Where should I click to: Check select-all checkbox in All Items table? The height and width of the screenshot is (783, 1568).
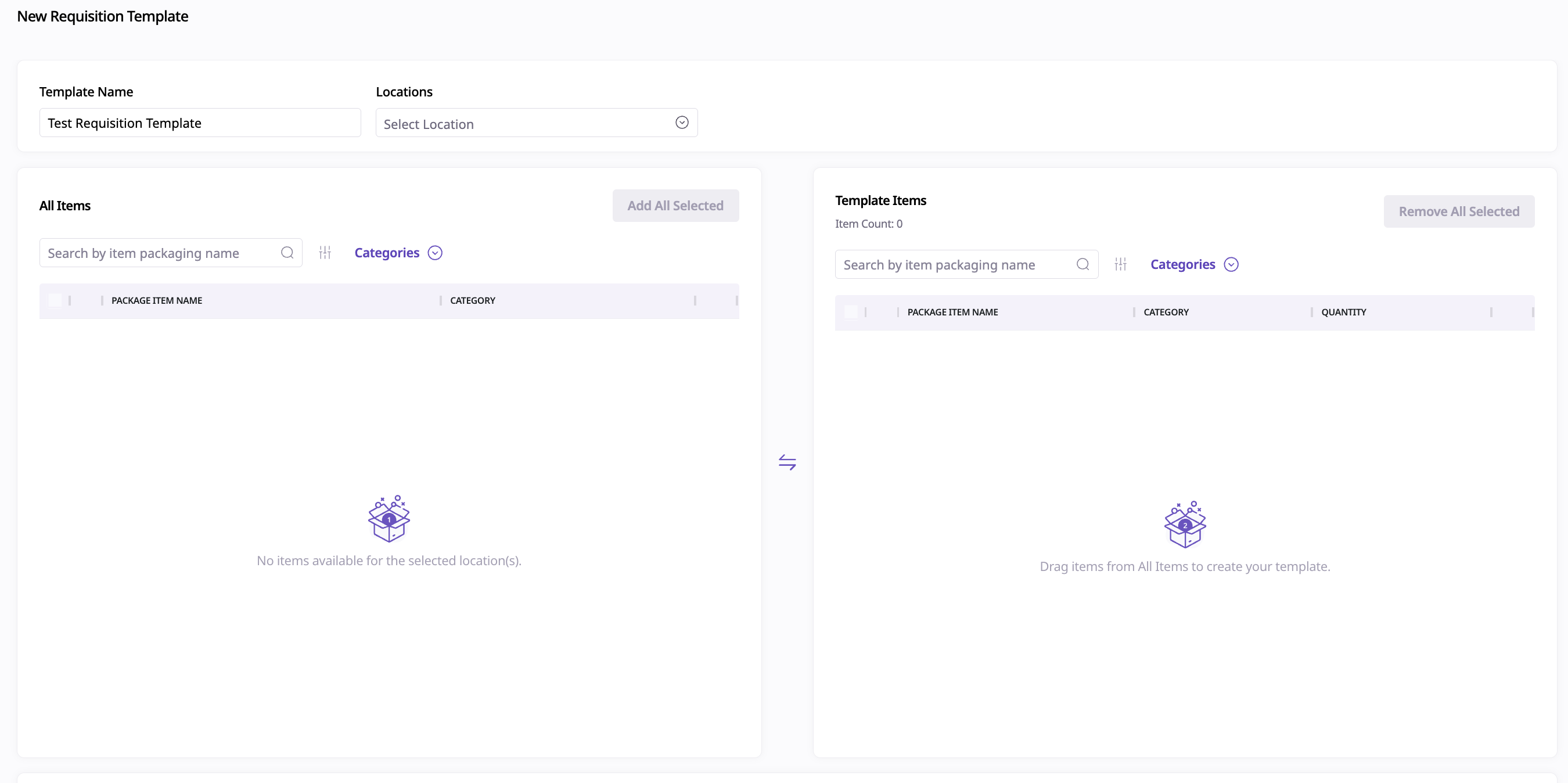coord(55,301)
